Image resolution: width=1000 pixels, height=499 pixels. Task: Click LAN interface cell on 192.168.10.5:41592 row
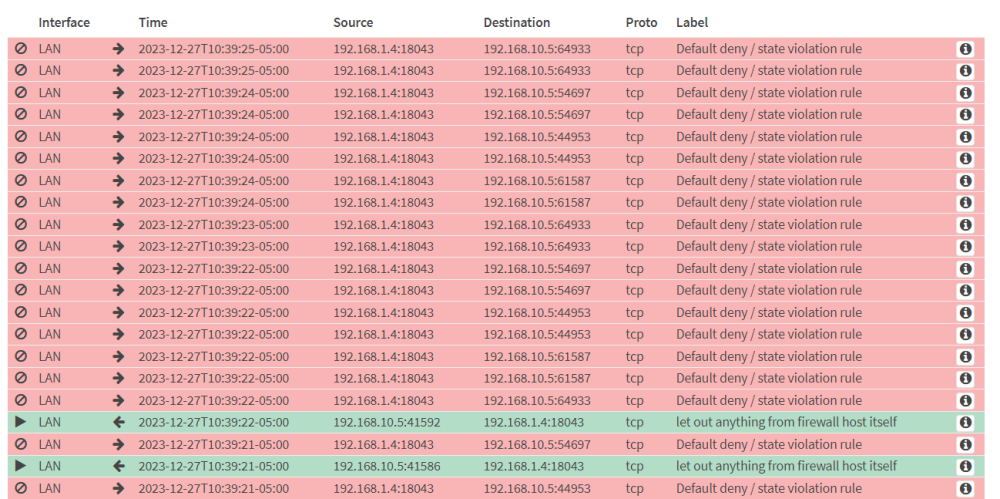[x=50, y=422]
